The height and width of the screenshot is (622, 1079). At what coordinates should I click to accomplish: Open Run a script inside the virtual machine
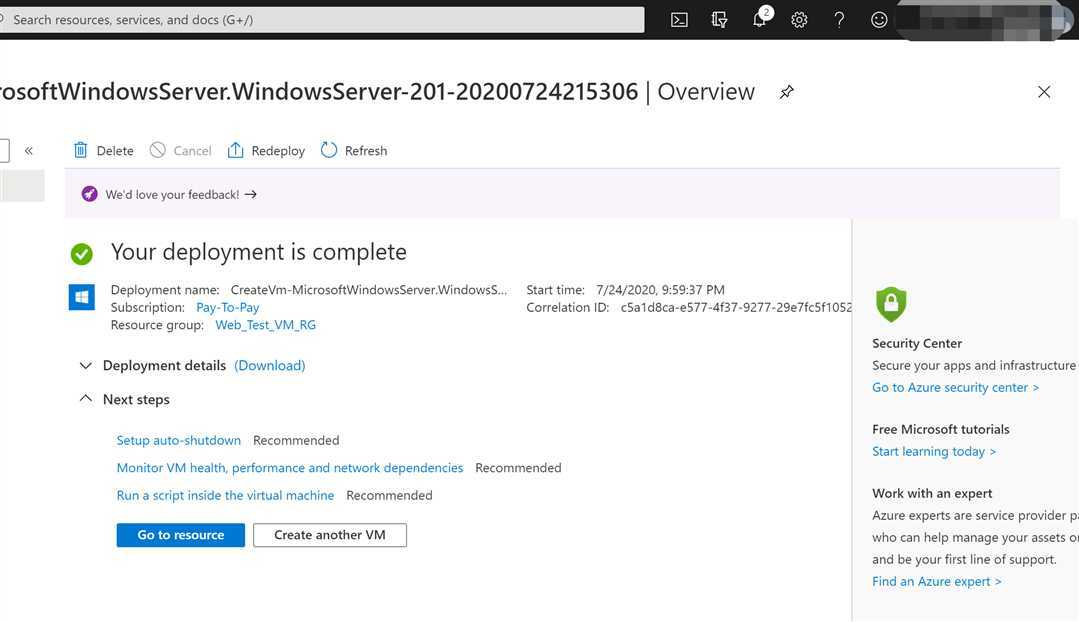coord(225,495)
